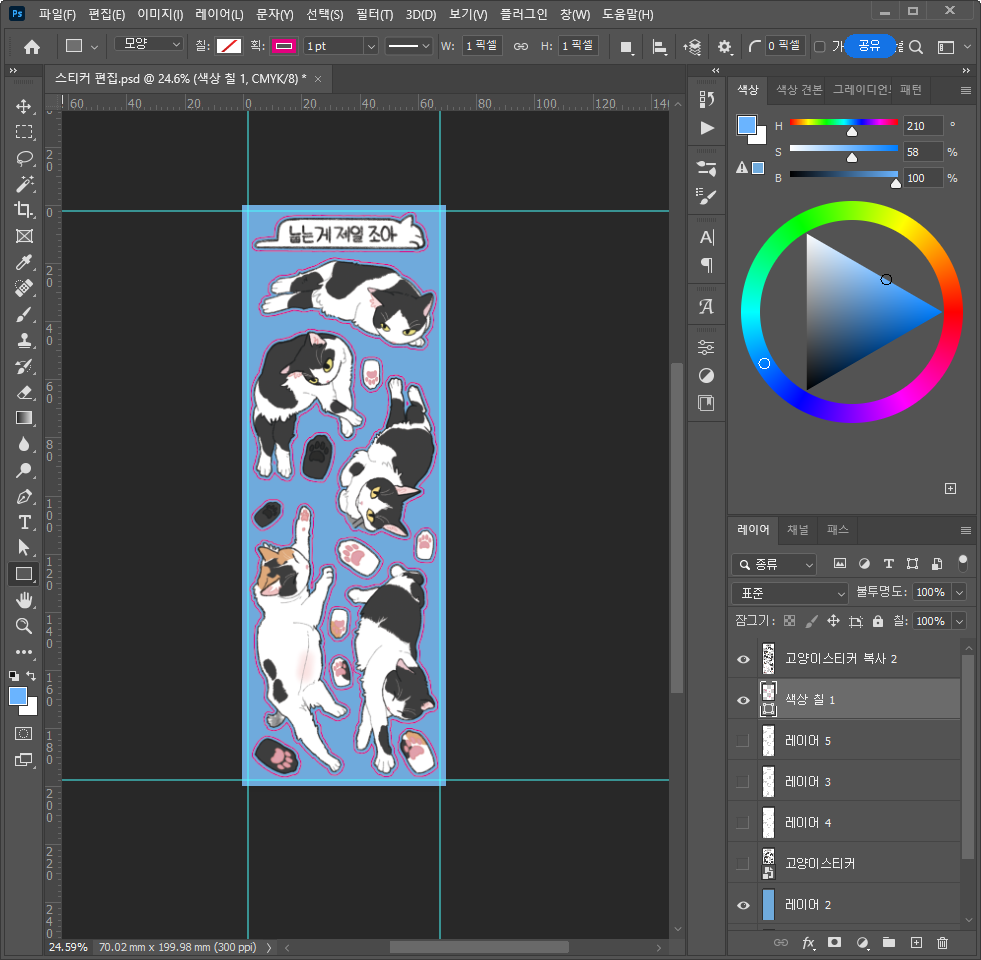The width and height of the screenshot is (981, 960).
Task: Toggle Quick Mask mode icon
Action: [24, 733]
